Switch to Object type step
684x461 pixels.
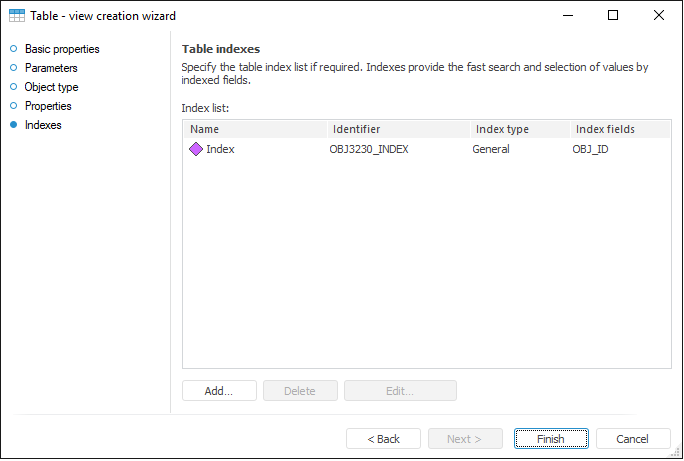coord(51,87)
